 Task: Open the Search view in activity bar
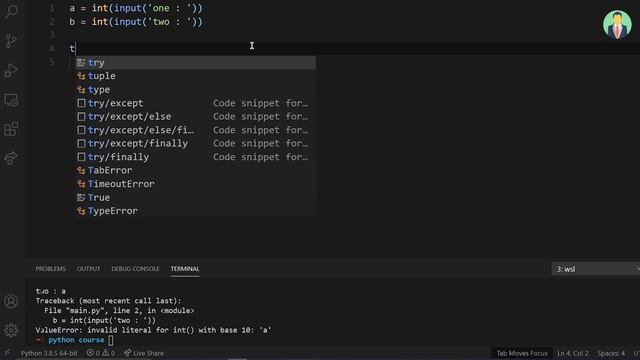tap(11, 11)
